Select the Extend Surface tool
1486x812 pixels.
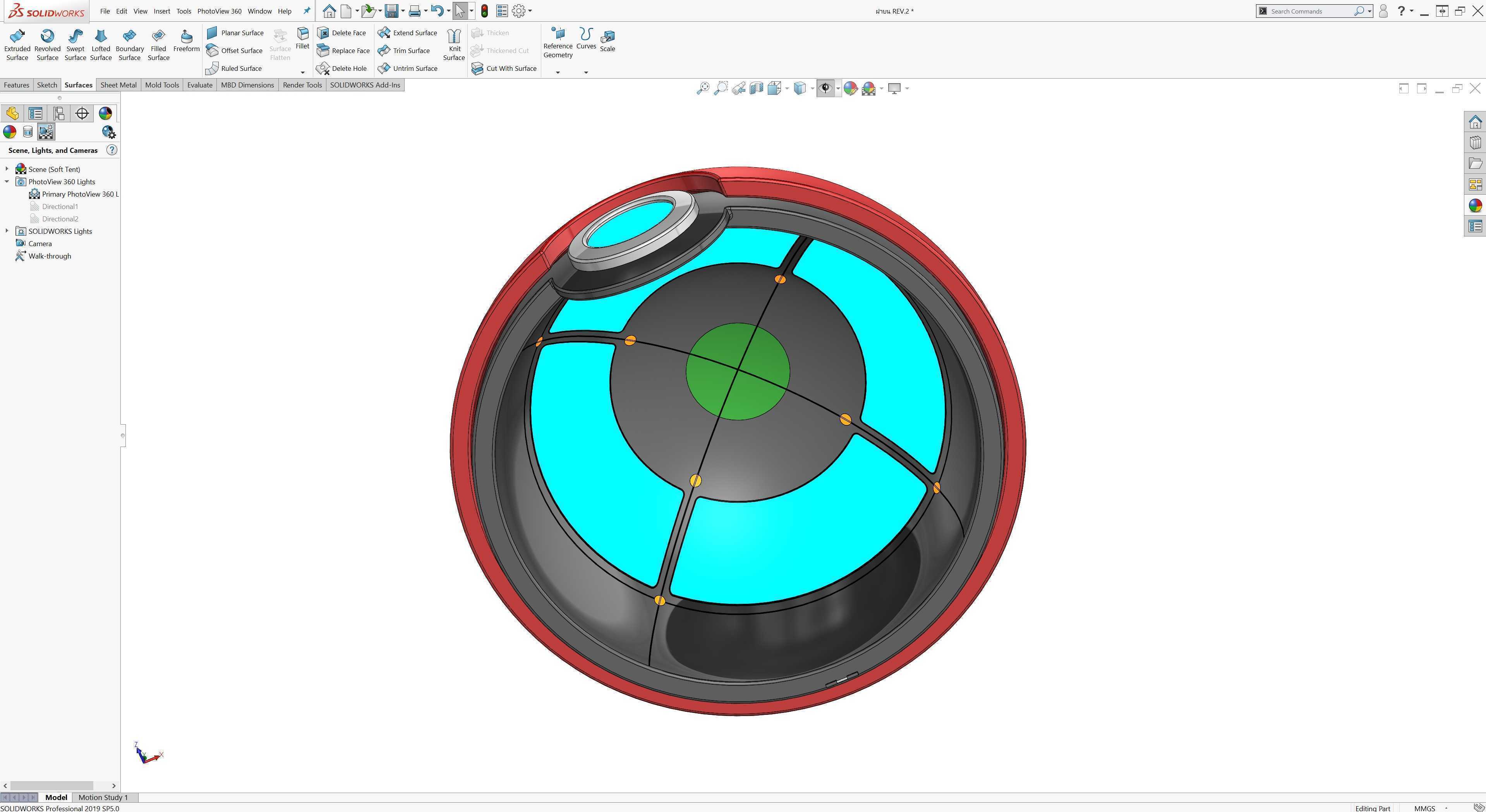[x=408, y=33]
